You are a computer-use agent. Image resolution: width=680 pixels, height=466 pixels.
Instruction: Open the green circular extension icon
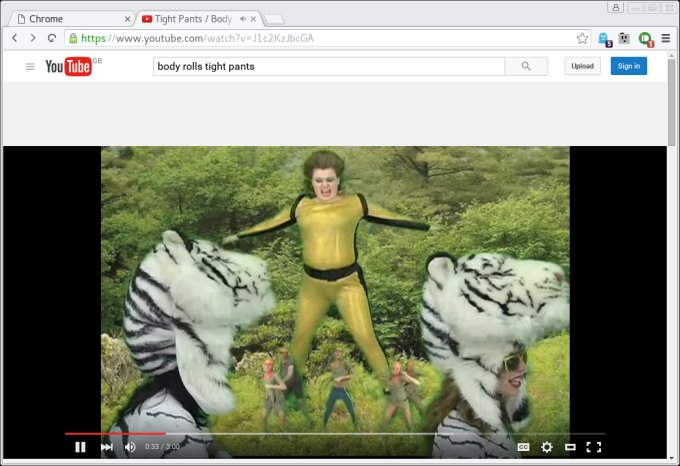pyautogui.click(x=646, y=39)
